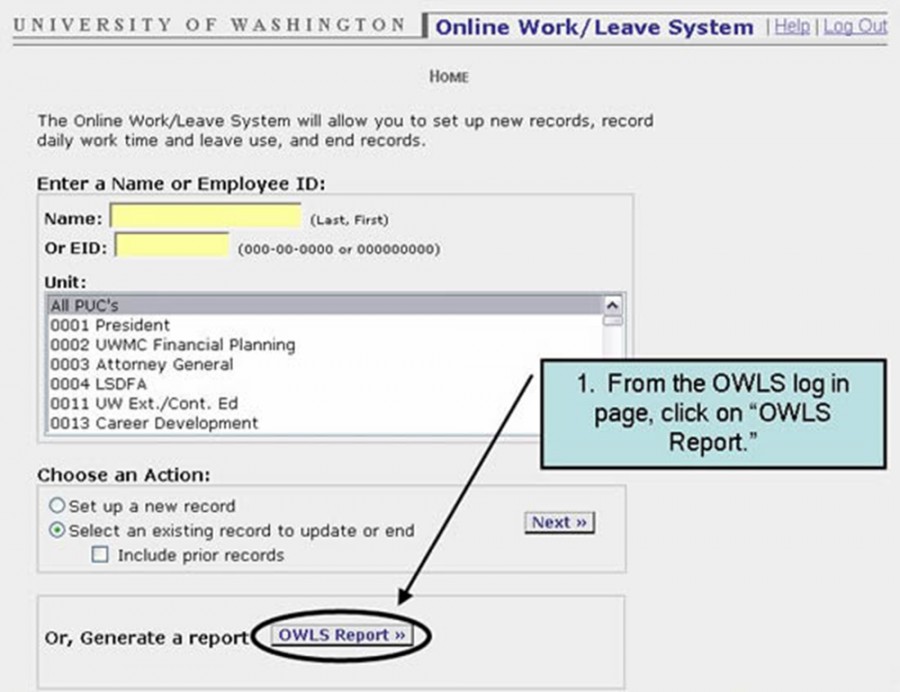Image resolution: width=900 pixels, height=692 pixels.
Task: Click the OWLS Report button
Action: click(342, 635)
